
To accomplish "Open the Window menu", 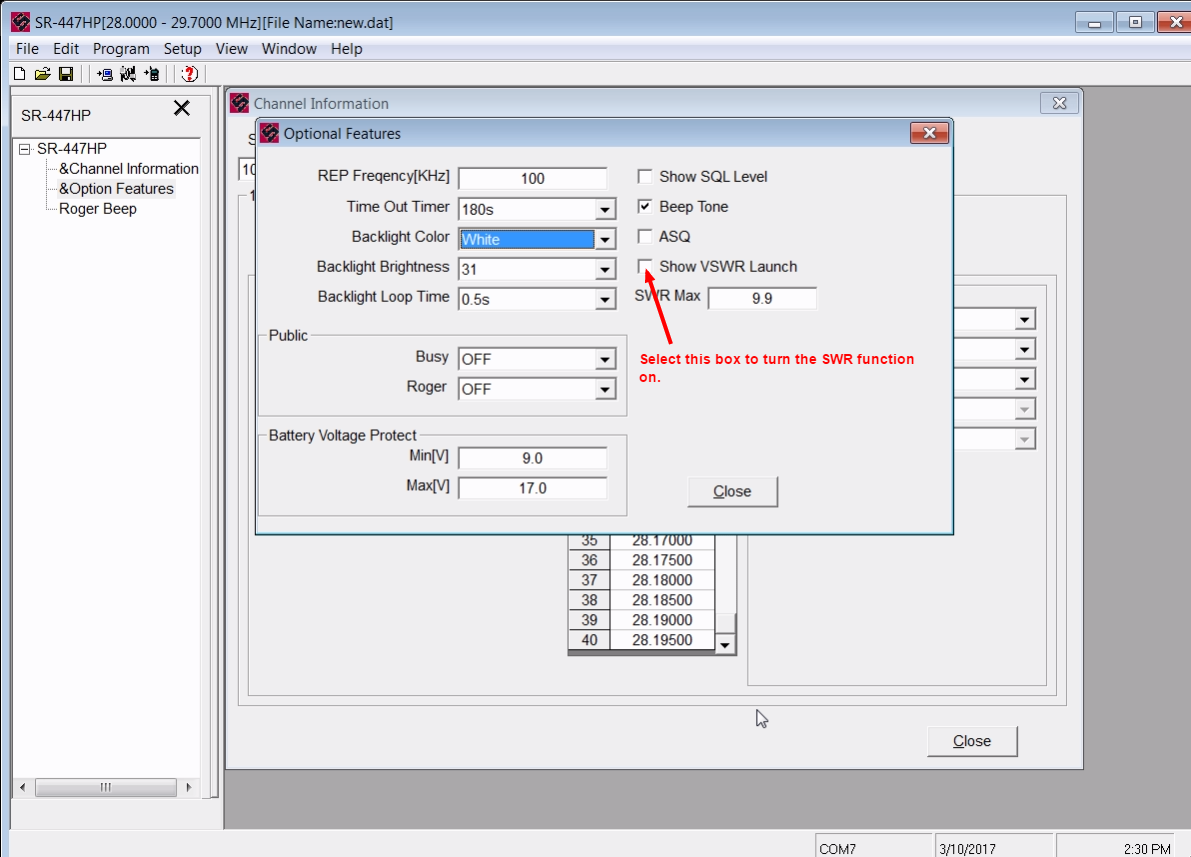I will [x=289, y=49].
